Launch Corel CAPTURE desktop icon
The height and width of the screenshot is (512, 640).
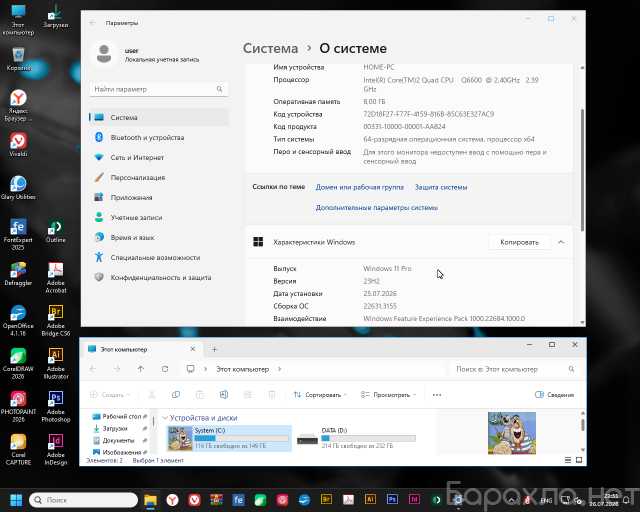point(18,449)
